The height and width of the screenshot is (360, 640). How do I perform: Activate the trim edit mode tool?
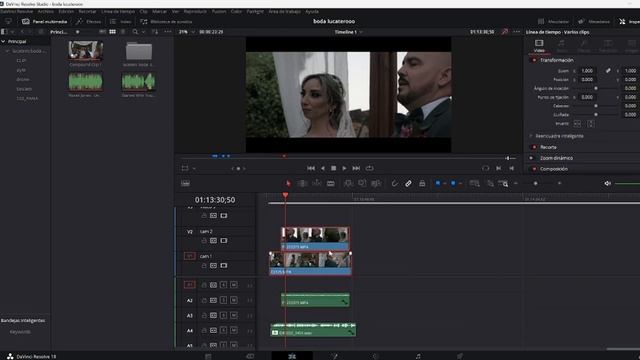tap(302, 184)
